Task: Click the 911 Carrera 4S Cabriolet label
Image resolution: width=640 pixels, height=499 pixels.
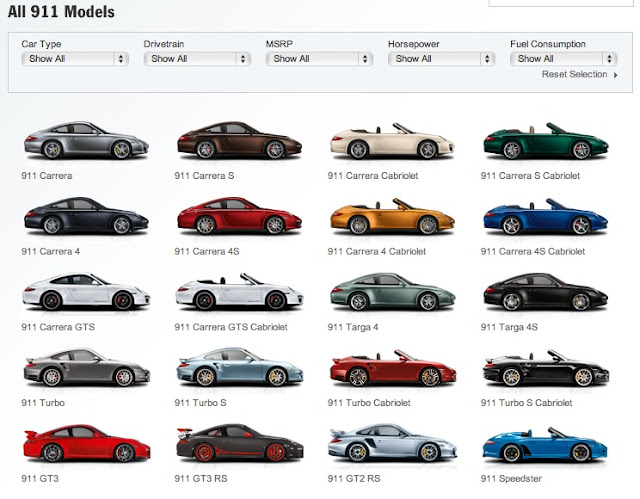Action: pyautogui.click(x=533, y=251)
